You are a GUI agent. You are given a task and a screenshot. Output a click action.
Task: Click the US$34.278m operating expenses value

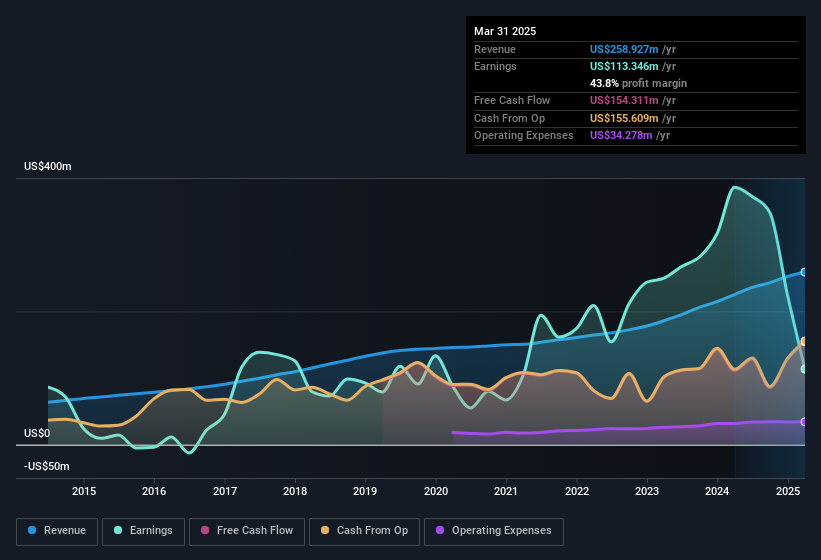(x=621, y=136)
